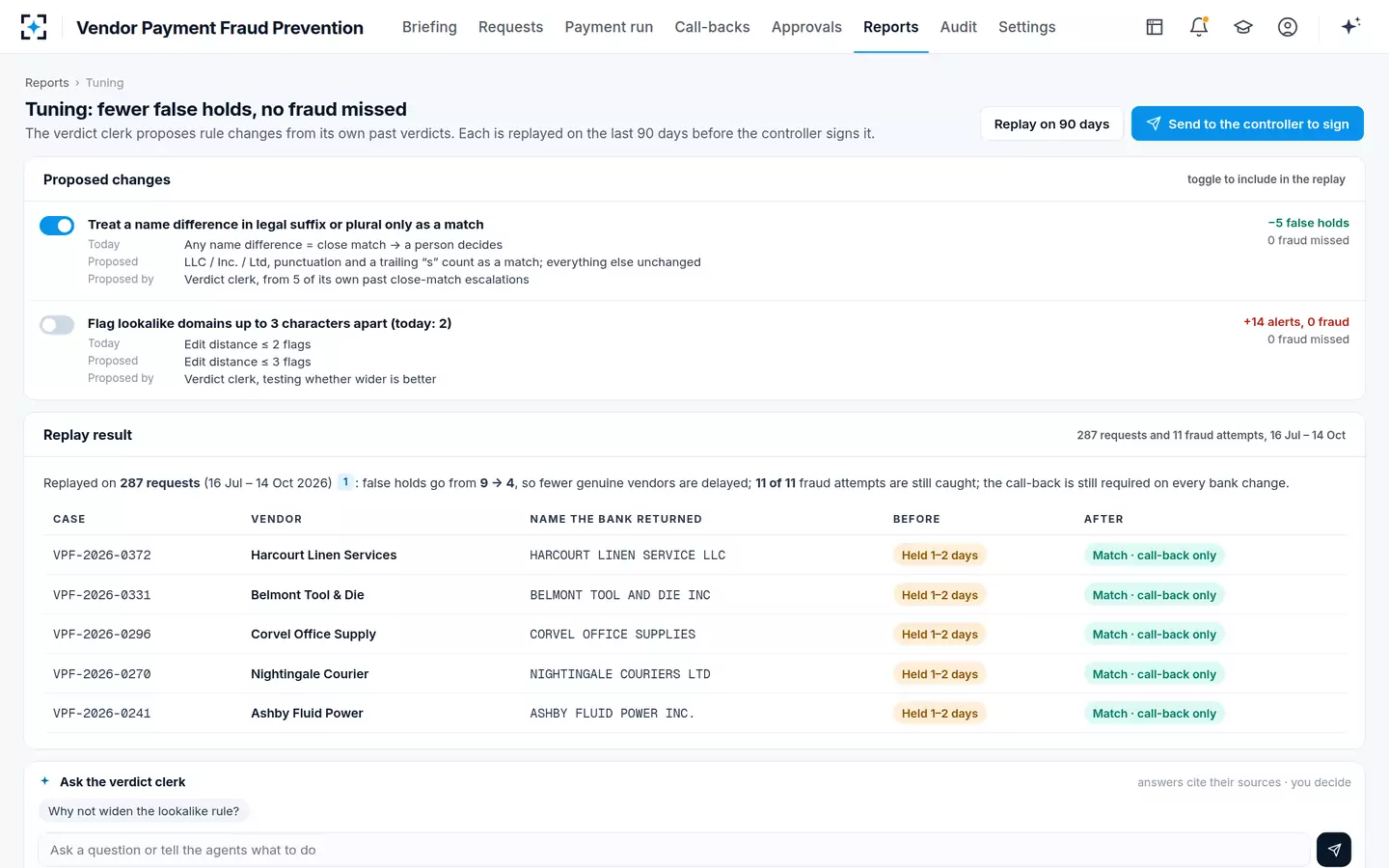1389x868 pixels.
Task: Switch to Payment run tab
Action: [x=609, y=27]
